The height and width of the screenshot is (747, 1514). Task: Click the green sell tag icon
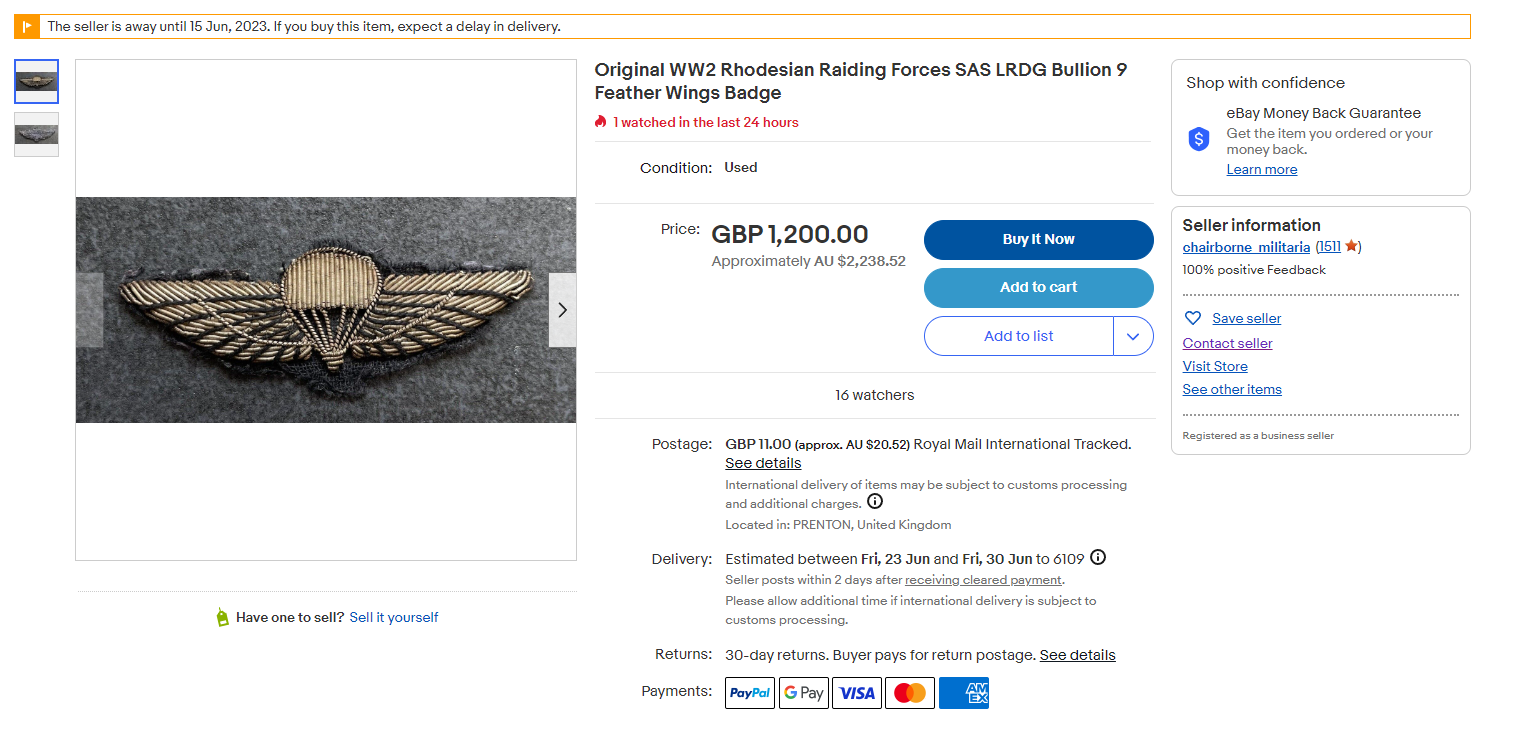pyautogui.click(x=222, y=617)
